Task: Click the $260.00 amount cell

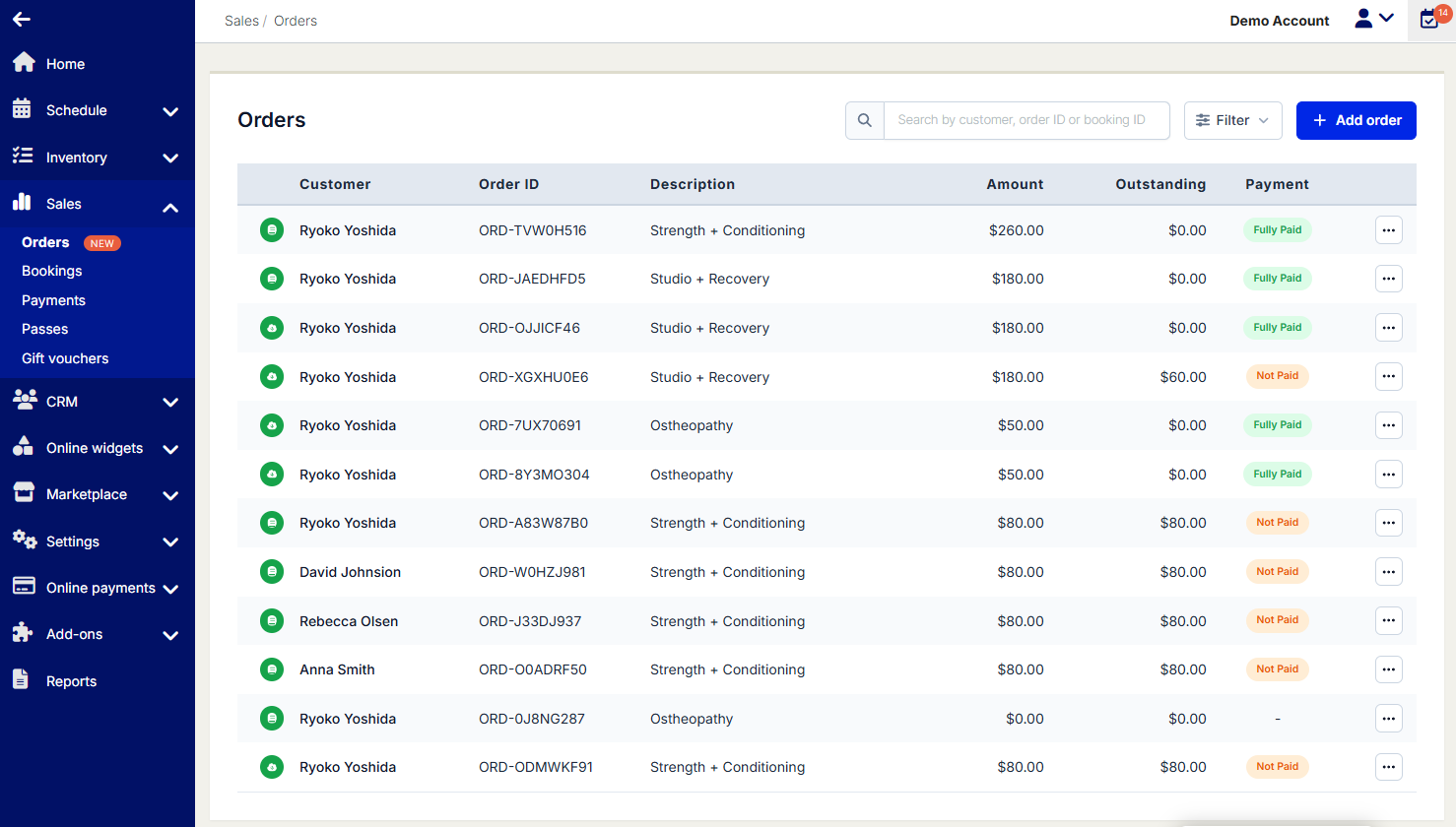Action: click(x=1017, y=230)
